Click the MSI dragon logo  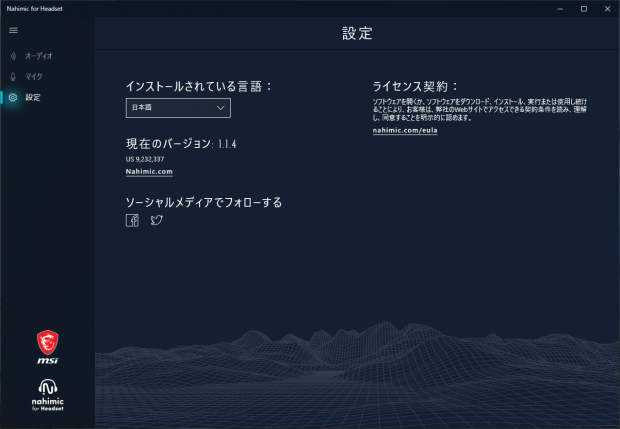[48, 347]
